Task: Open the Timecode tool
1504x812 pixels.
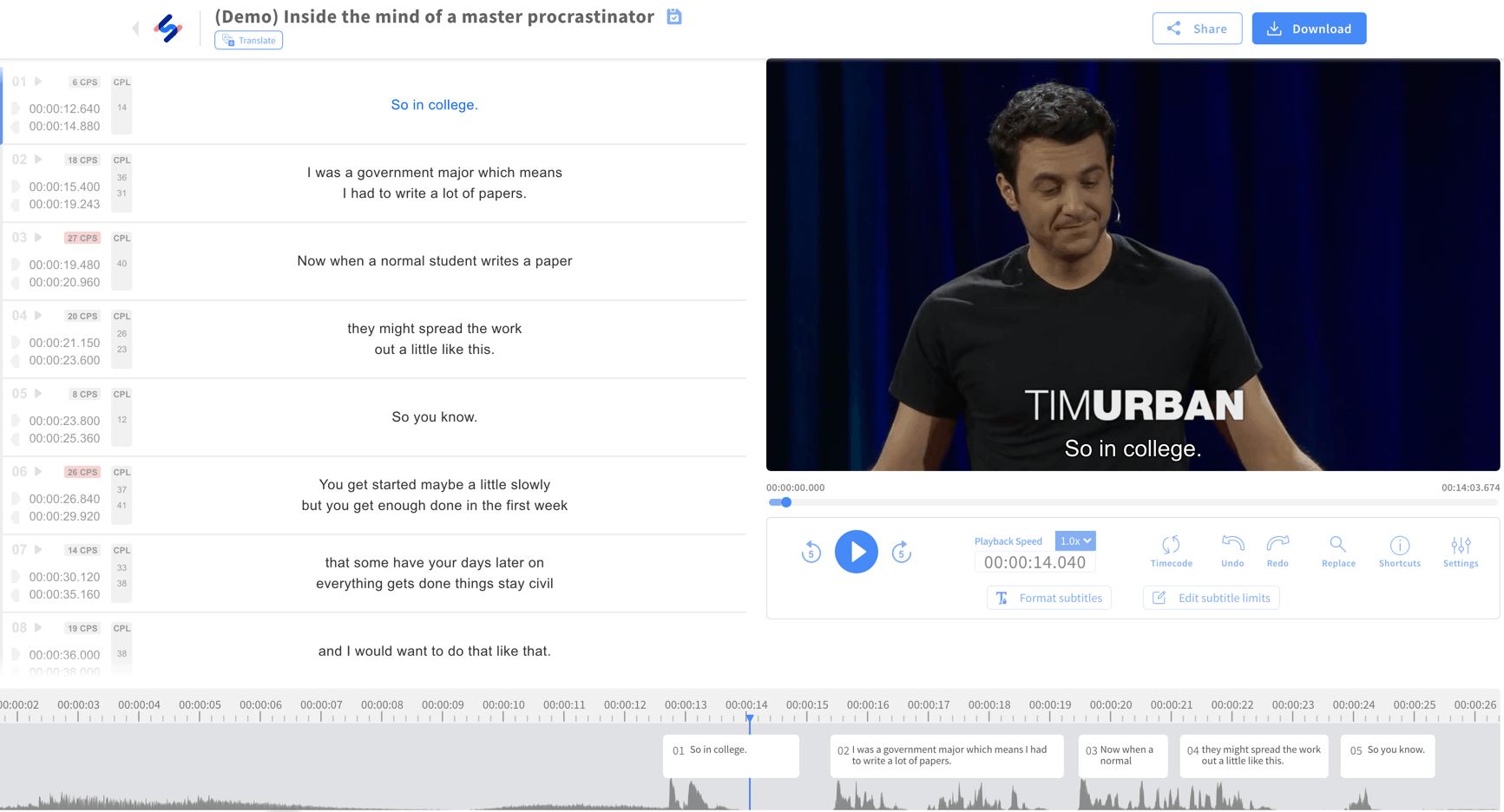Action: click(1171, 552)
